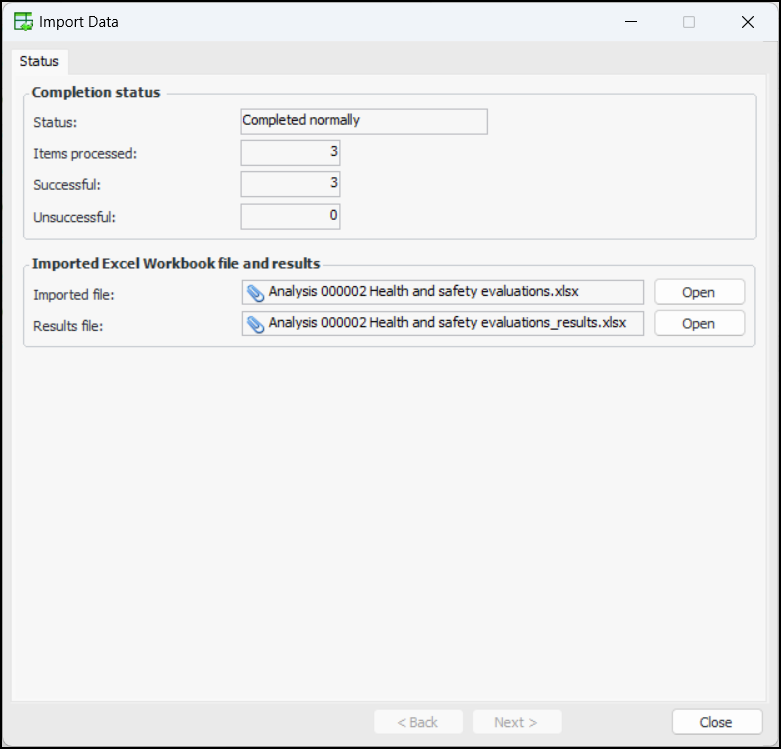The image size is (781, 749).
Task: Select the 'Completed normally' status field
Action: (x=364, y=121)
